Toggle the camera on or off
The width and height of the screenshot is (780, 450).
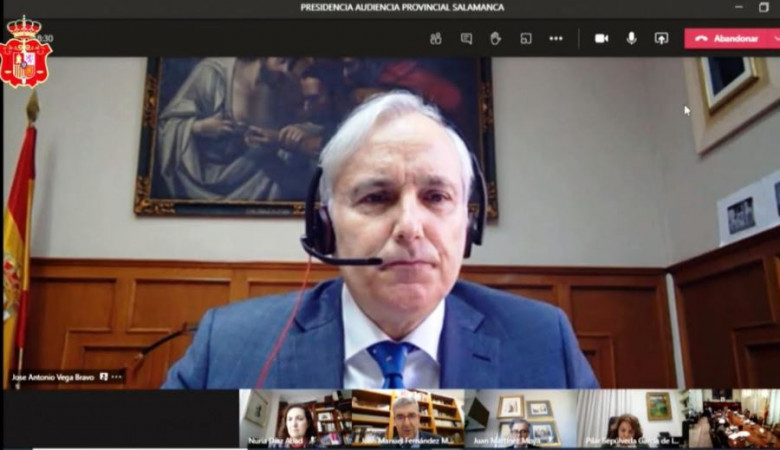click(601, 38)
